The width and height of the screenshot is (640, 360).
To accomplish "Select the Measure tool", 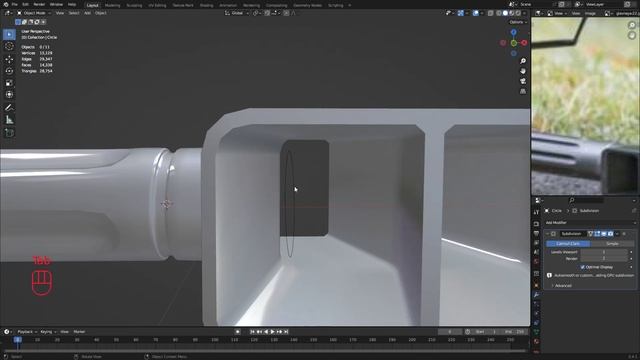I will click(x=9, y=120).
